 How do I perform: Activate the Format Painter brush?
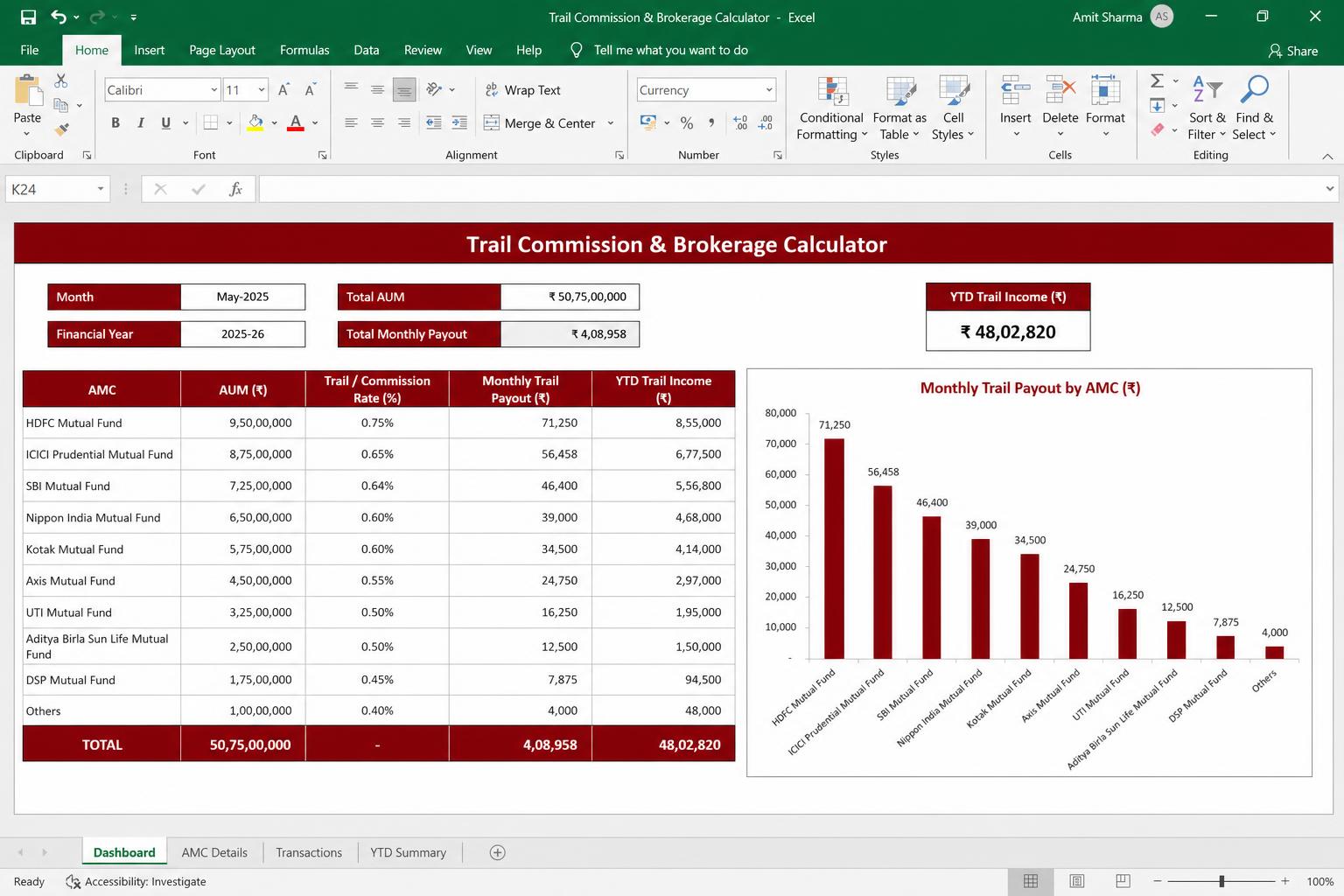(x=60, y=129)
